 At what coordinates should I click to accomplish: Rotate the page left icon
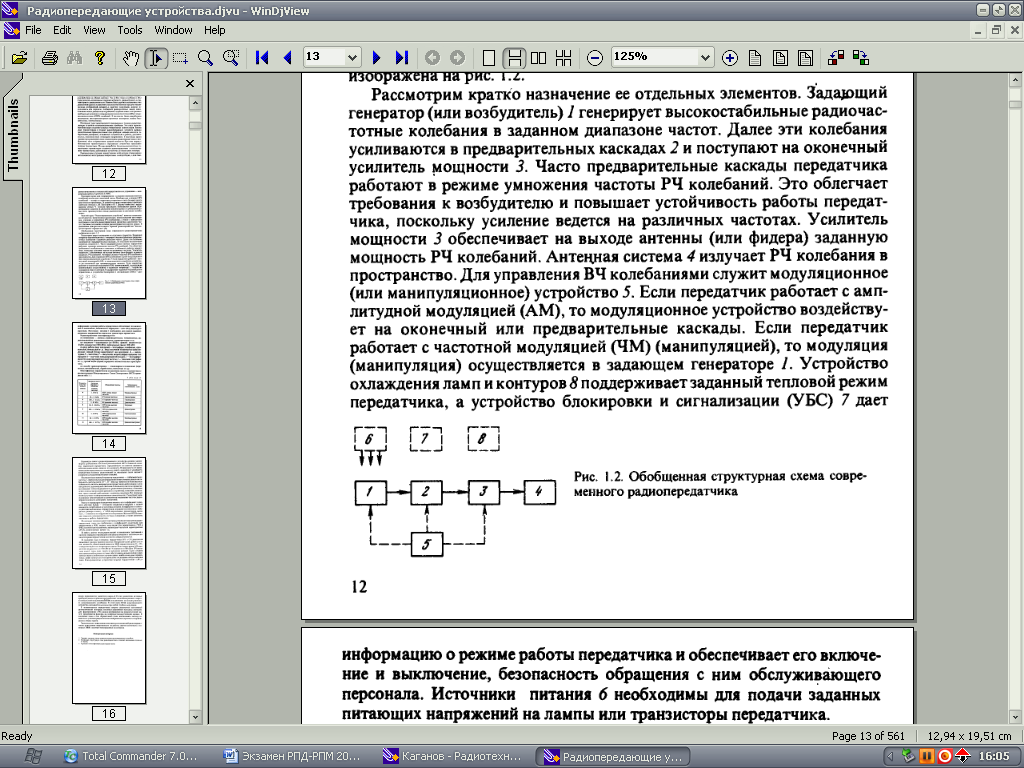click(x=836, y=58)
